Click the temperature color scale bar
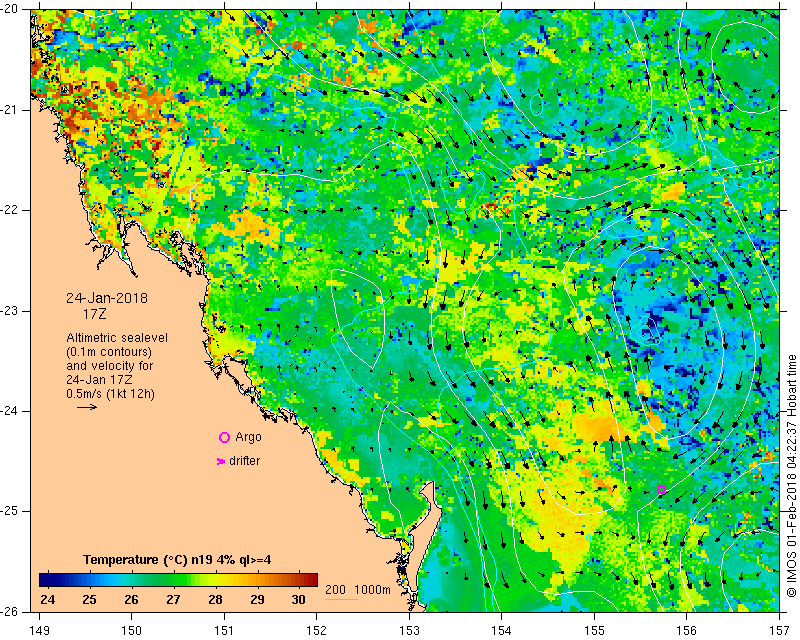 (x=178, y=579)
